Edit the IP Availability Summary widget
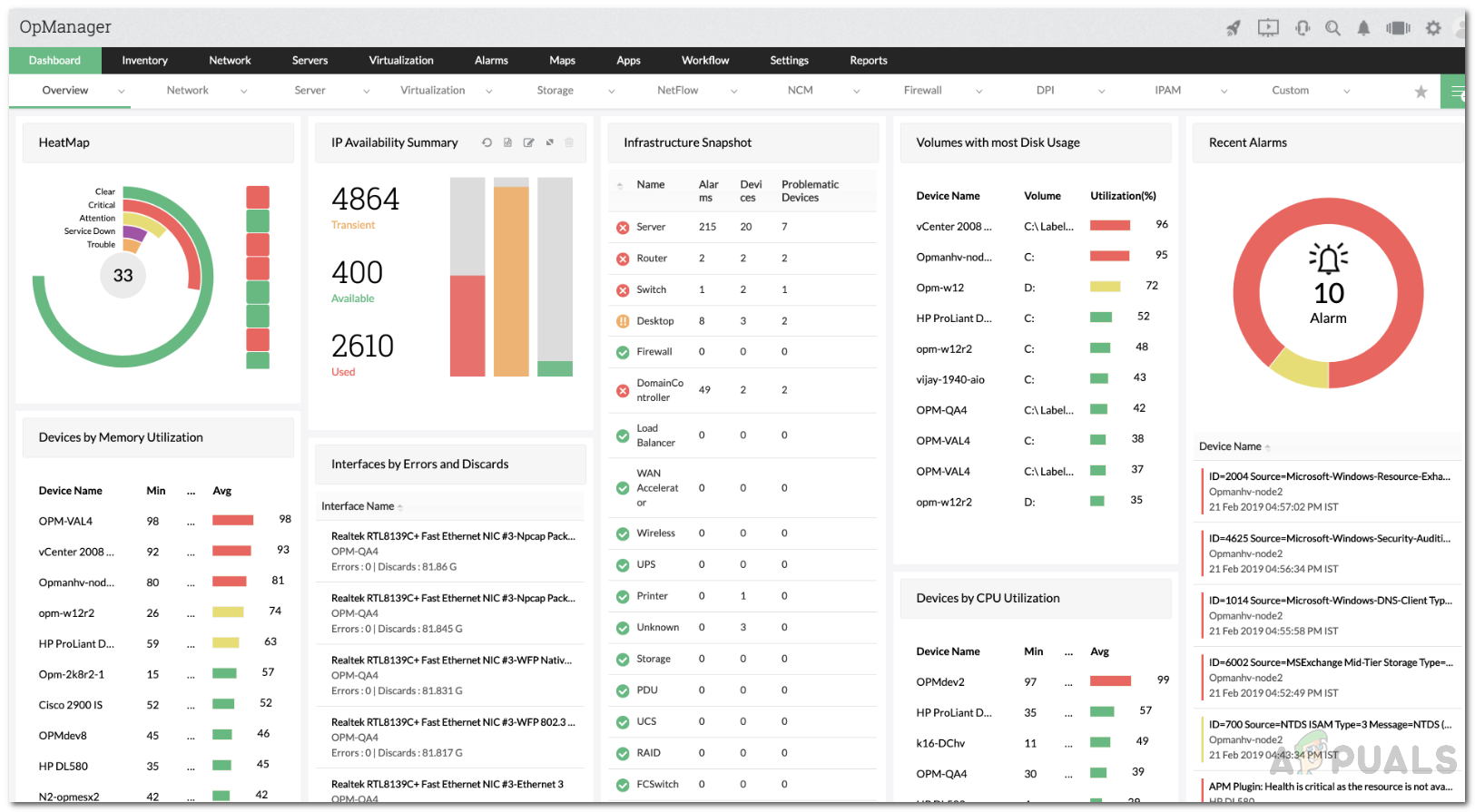Screen dimensions: 1475x812 528,142
